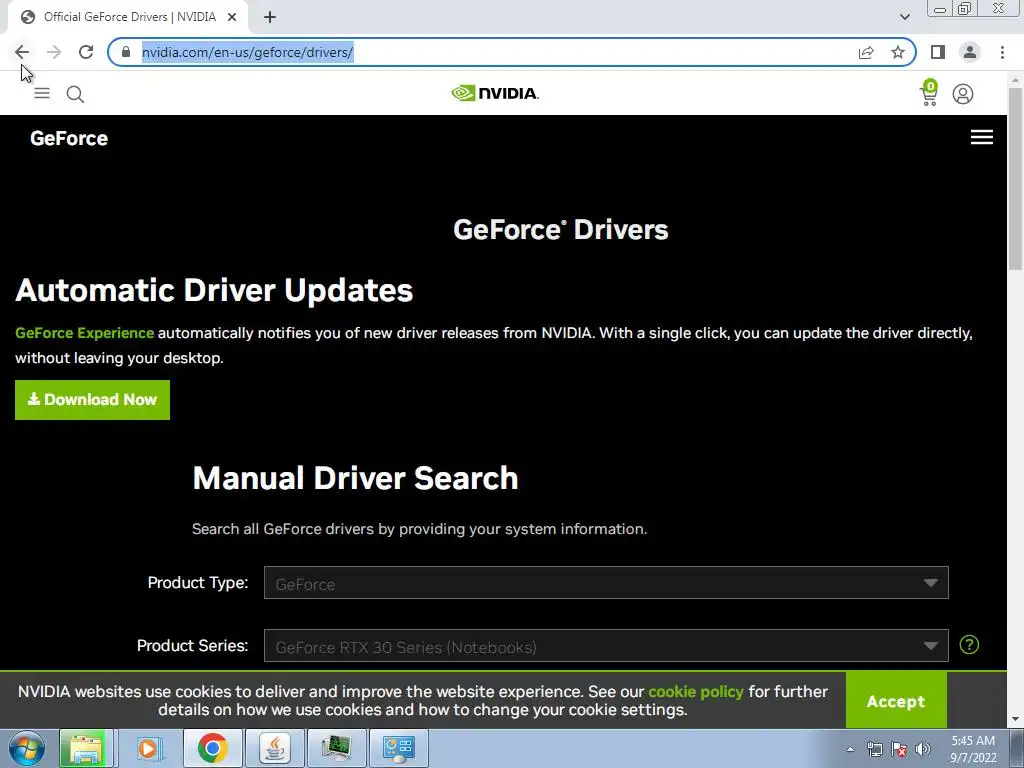Click the scrollbar down arrow
This screenshot has height=768, width=1024.
click(1015, 720)
